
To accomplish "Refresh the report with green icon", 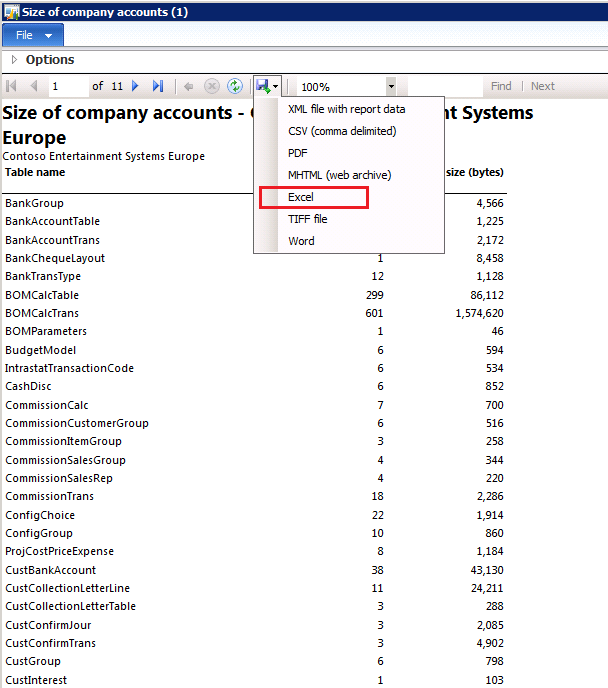I will click(235, 87).
